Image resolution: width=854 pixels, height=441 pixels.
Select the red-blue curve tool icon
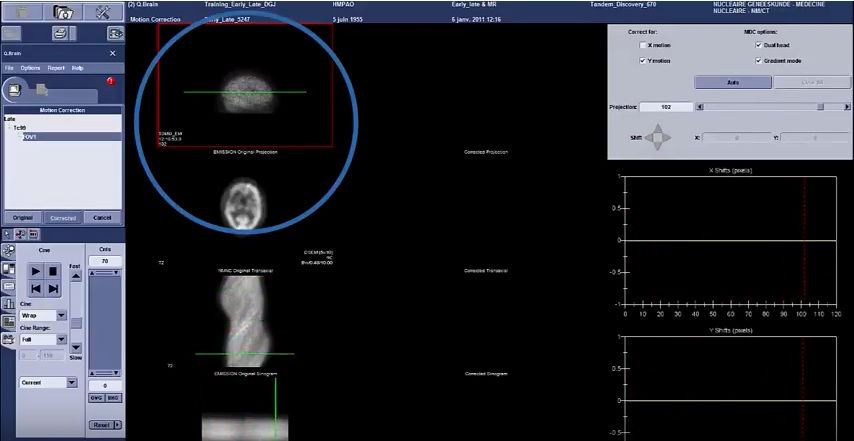coord(20,234)
